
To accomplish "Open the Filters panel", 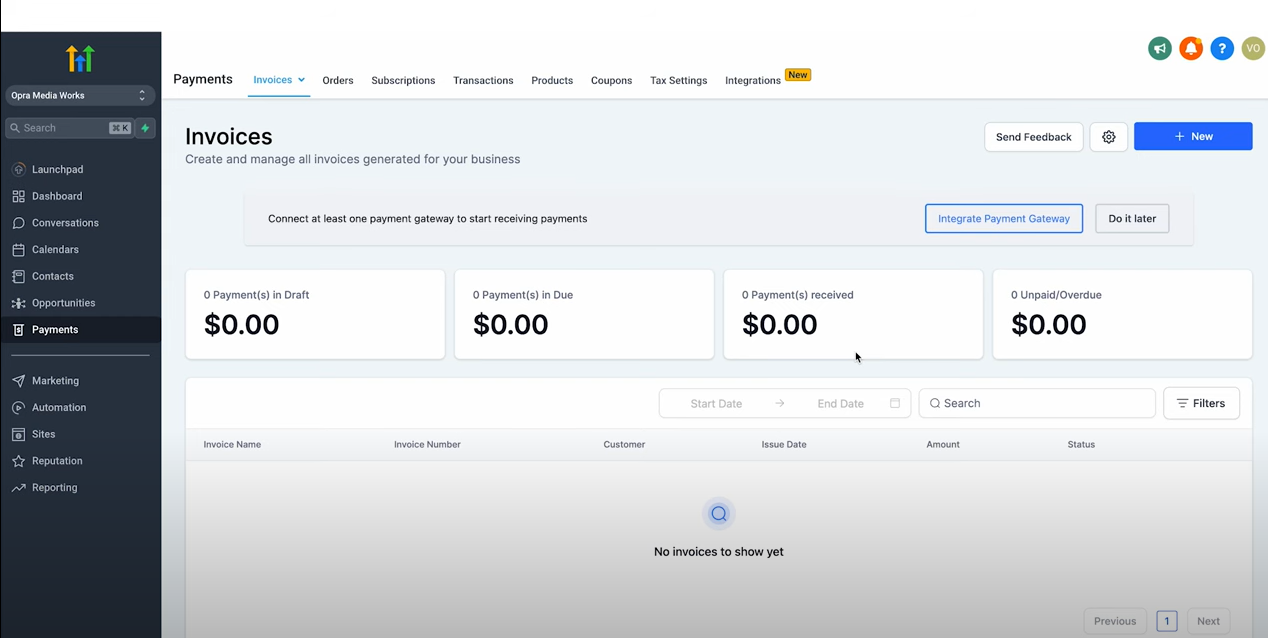I will click(x=1201, y=403).
